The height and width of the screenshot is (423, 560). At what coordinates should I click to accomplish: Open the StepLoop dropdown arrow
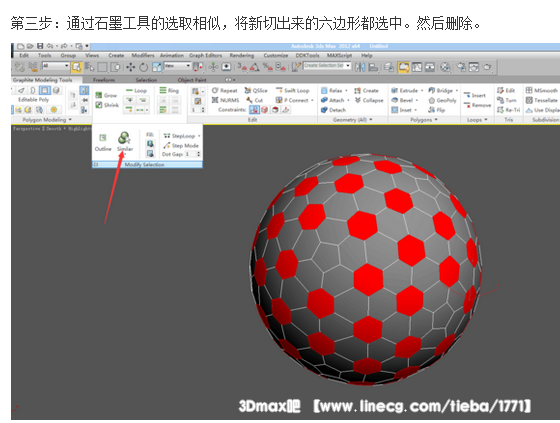199,136
